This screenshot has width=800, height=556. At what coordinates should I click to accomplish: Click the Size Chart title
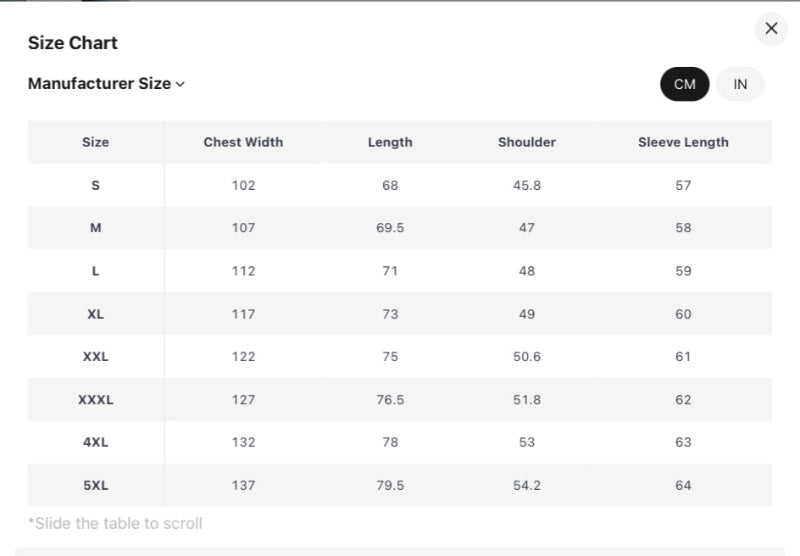coord(73,43)
